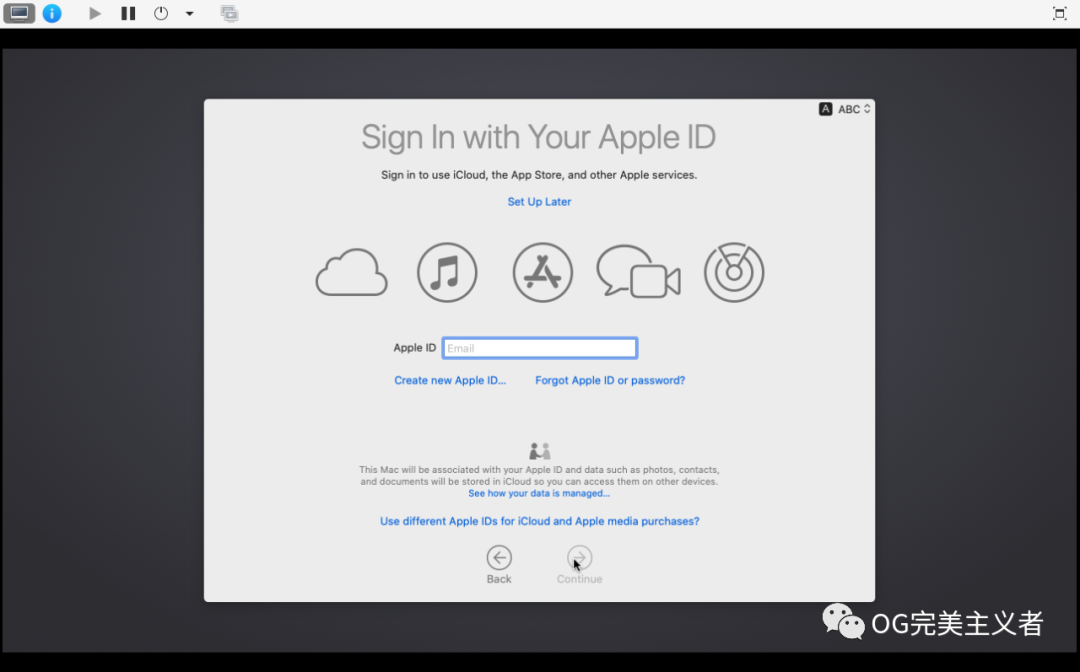Click the App Store icon

[x=543, y=273]
